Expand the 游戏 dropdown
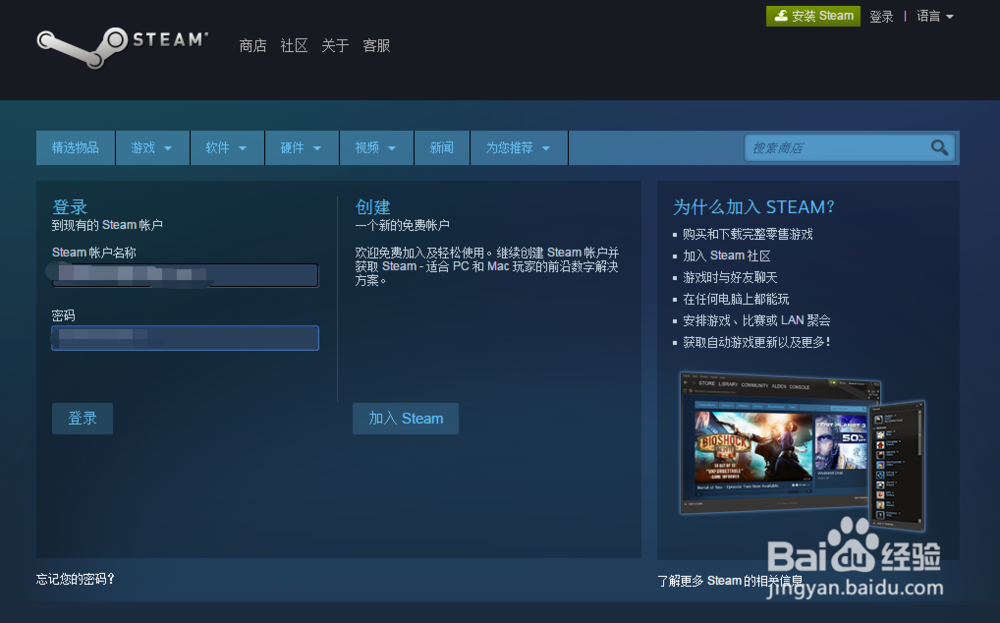Image resolution: width=1000 pixels, height=623 pixels. point(152,148)
